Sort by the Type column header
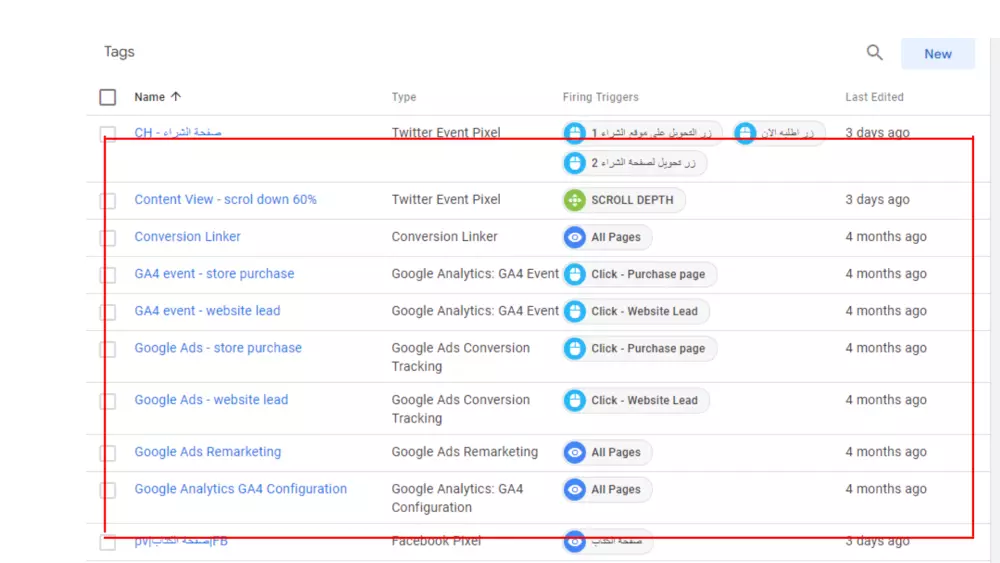 (x=404, y=97)
